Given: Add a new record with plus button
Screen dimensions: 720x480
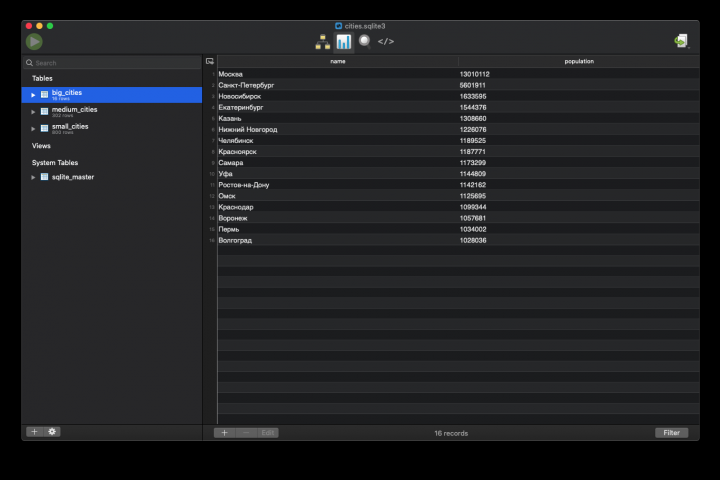Looking at the screenshot, I should pyautogui.click(x=225, y=433).
